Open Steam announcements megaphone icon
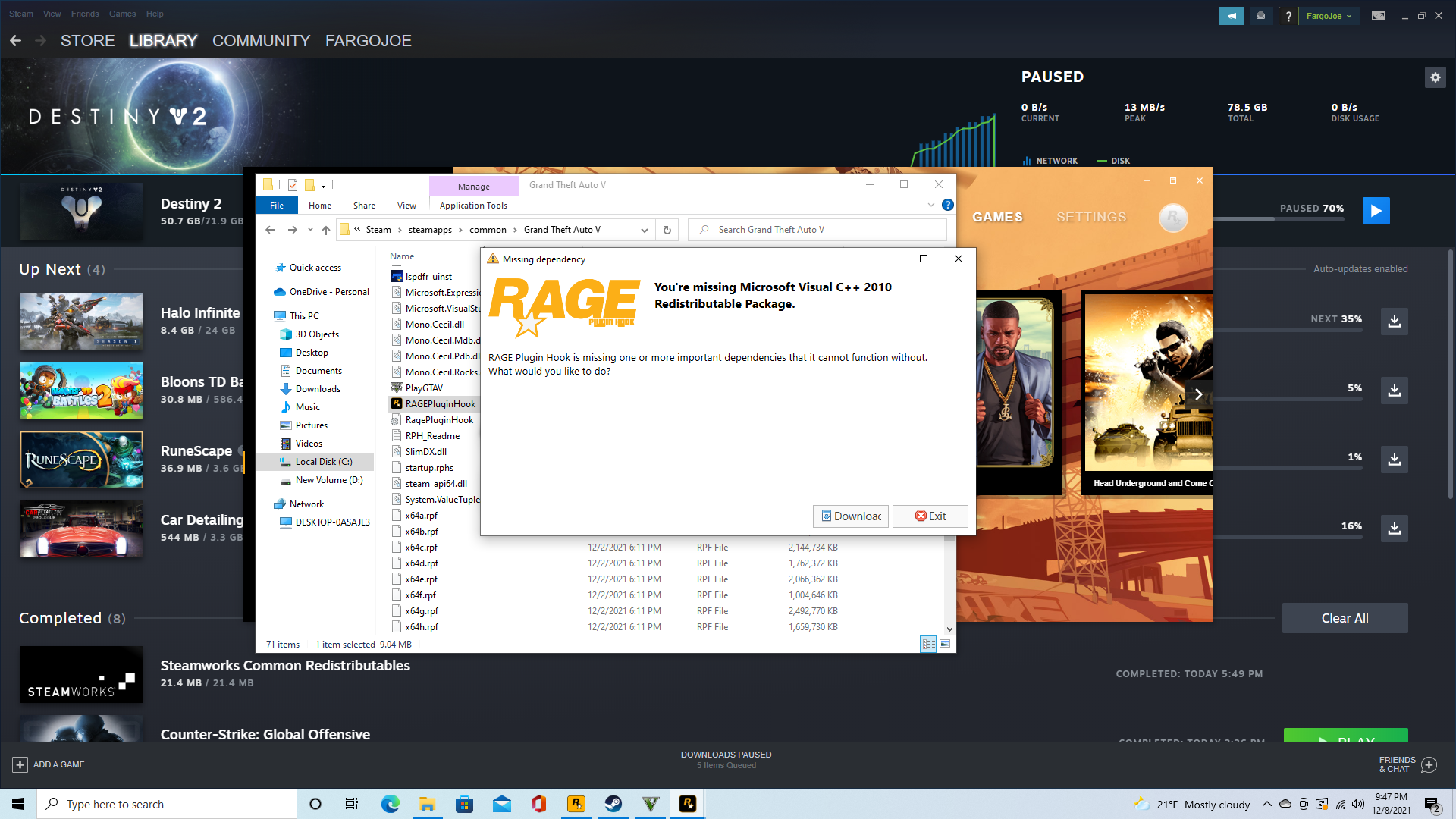The width and height of the screenshot is (1456, 819). 1231,16
